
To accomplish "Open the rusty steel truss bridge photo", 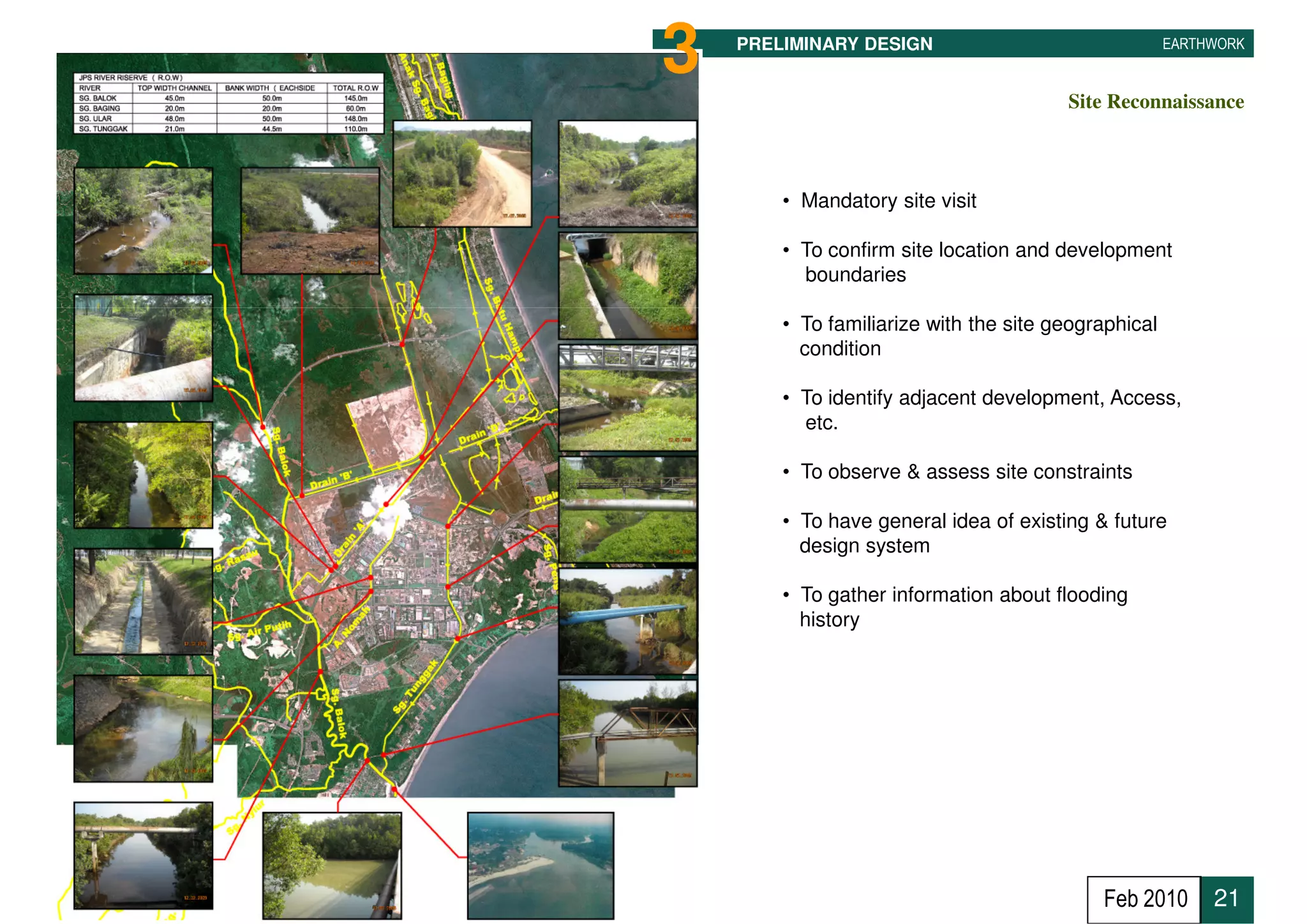I will pyautogui.click(x=627, y=733).
